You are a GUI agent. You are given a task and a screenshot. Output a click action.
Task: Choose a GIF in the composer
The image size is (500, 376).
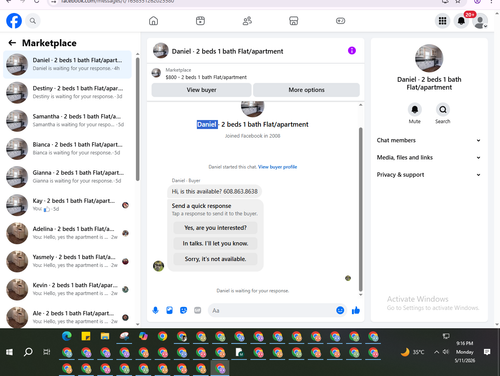click(198, 311)
